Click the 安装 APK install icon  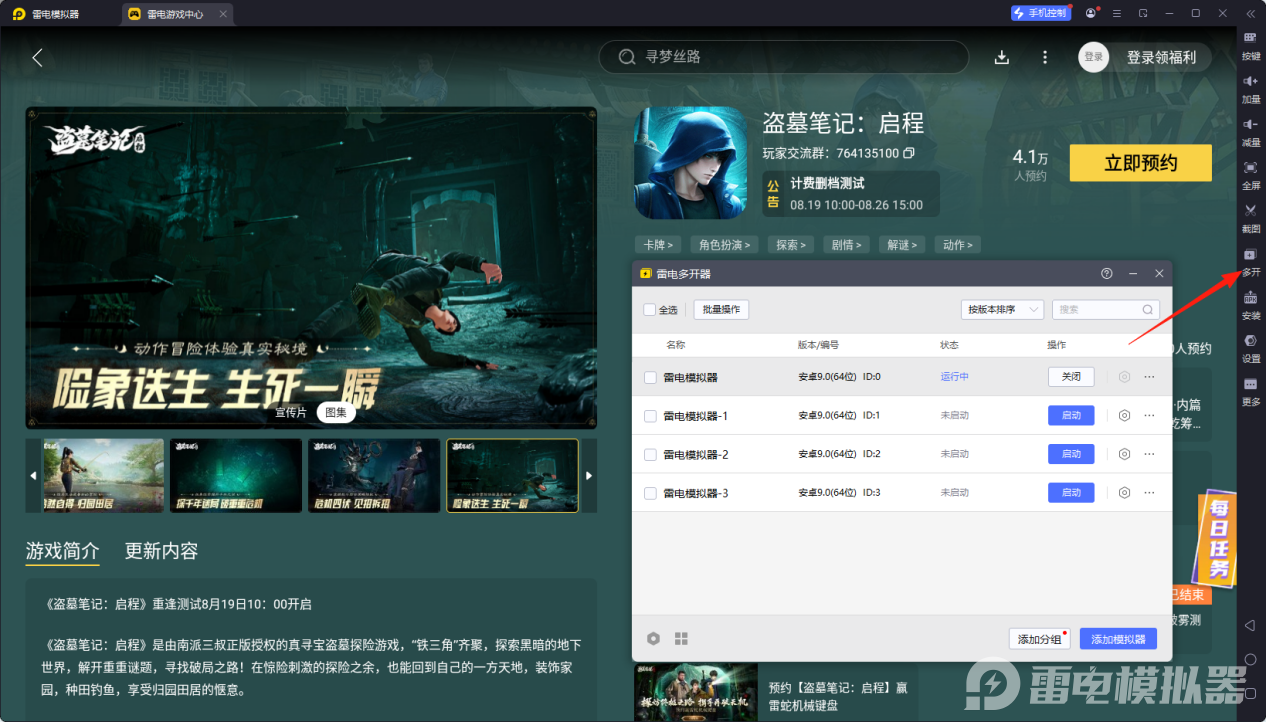tap(1250, 297)
